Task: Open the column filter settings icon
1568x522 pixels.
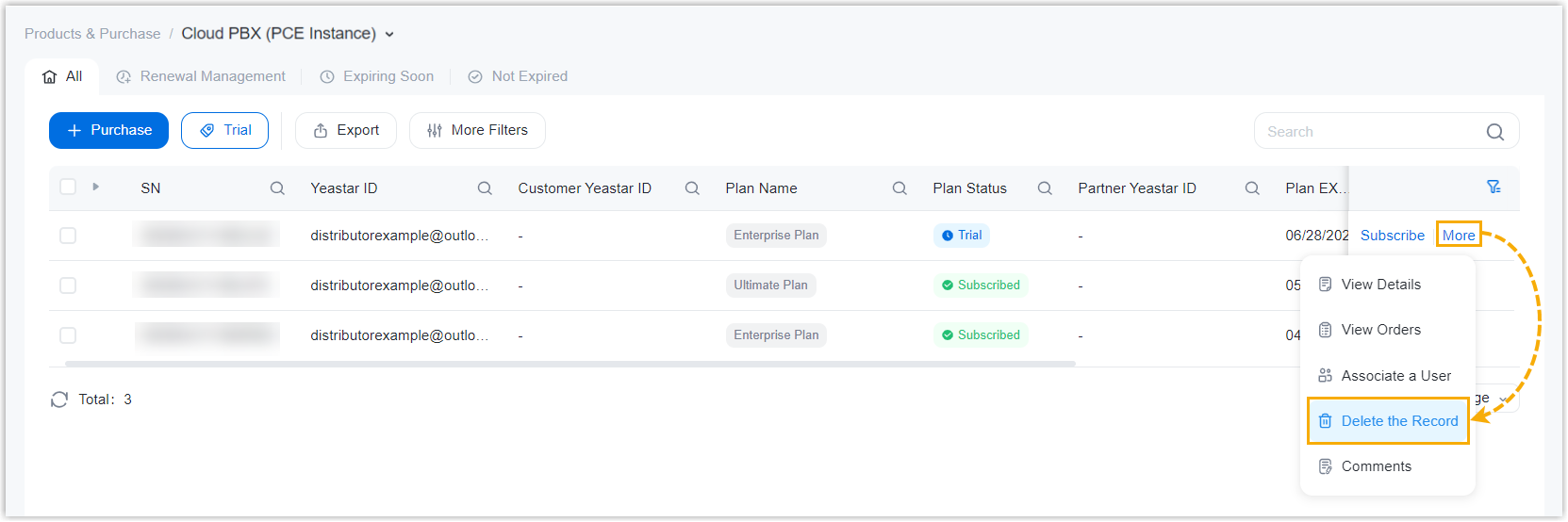Action: pos(1494,188)
